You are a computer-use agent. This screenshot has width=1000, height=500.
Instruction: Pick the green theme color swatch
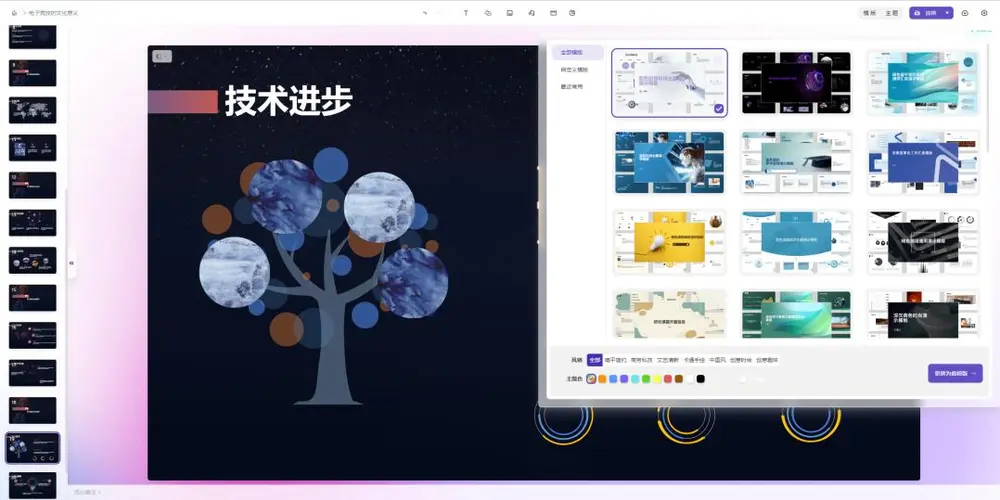pyautogui.click(x=645, y=379)
